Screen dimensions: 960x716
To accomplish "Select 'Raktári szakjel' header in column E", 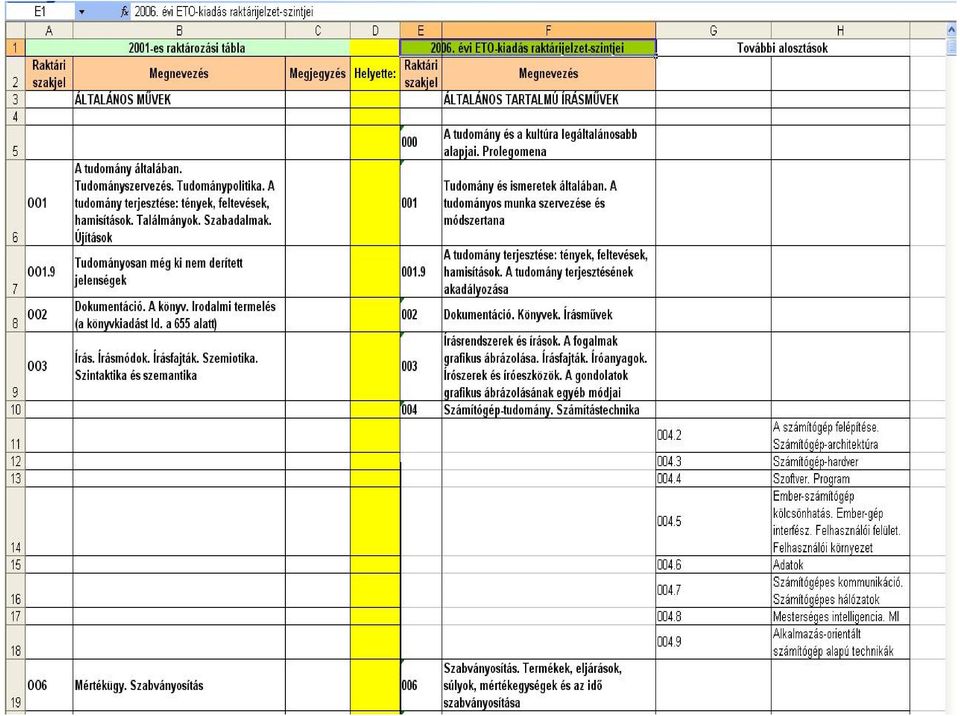I will [421, 73].
